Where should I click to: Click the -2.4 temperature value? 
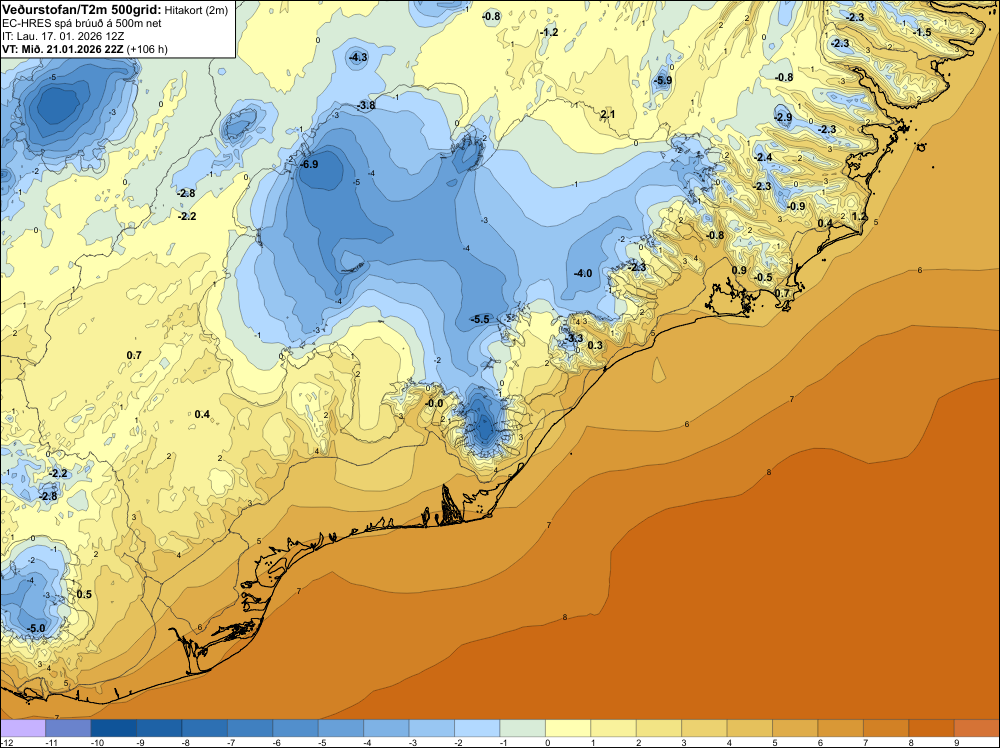pyautogui.click(x=762, y=157)
